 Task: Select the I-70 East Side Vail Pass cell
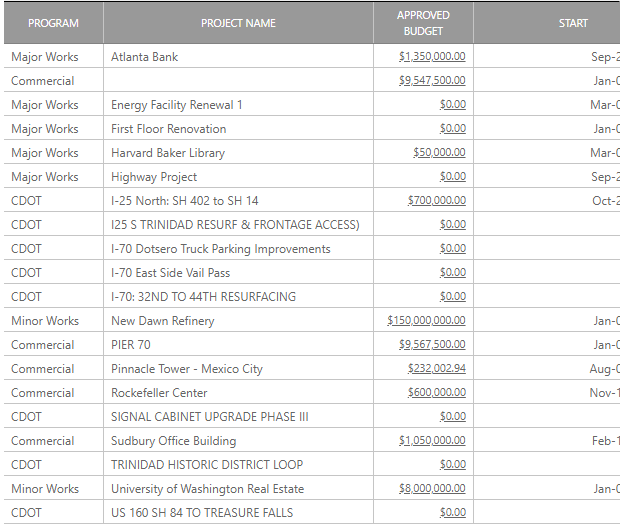point(238,272)
